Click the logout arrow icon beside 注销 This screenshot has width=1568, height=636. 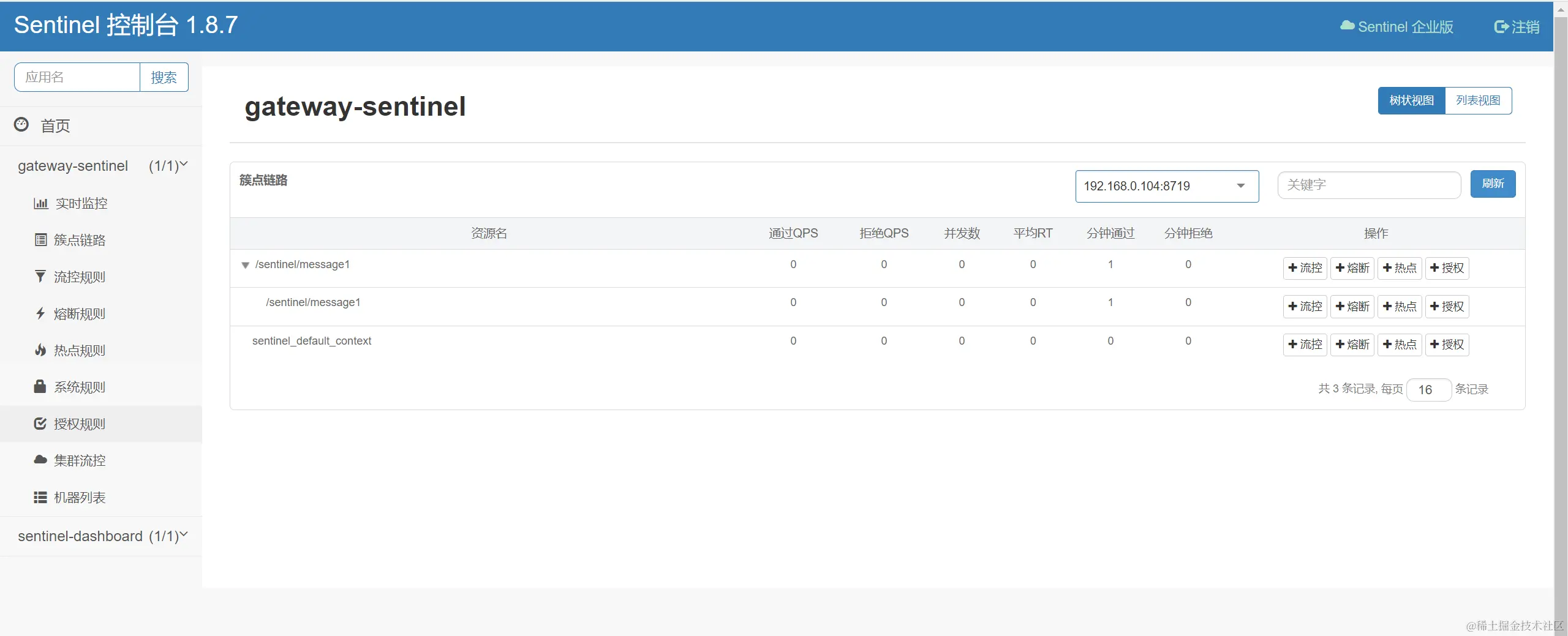tap(1501, 26)
